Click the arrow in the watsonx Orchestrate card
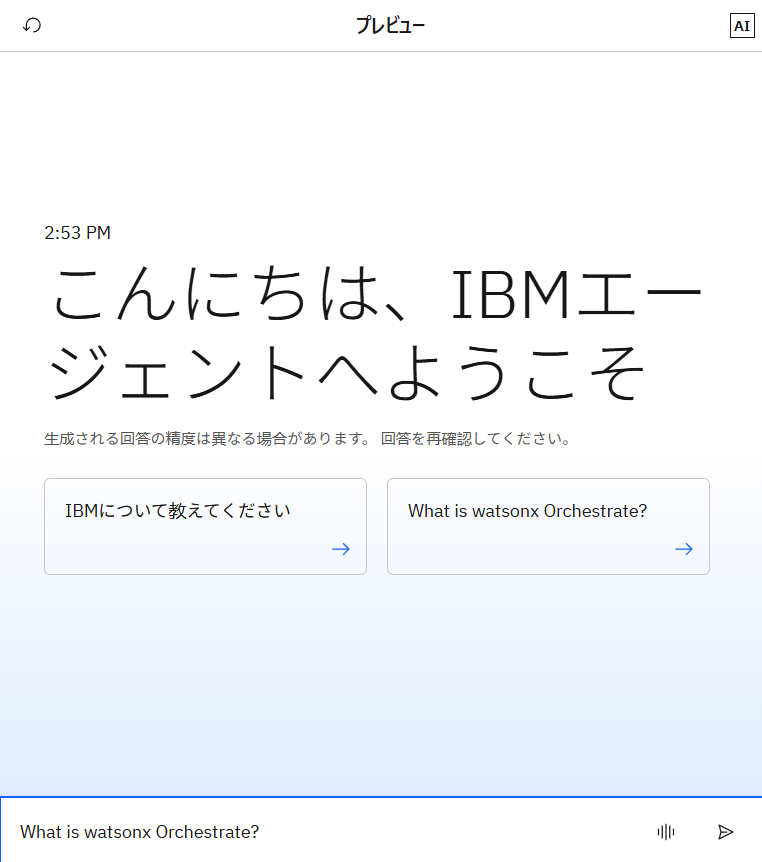The width and height of the screenshot is (762, 862). point(684,549)
